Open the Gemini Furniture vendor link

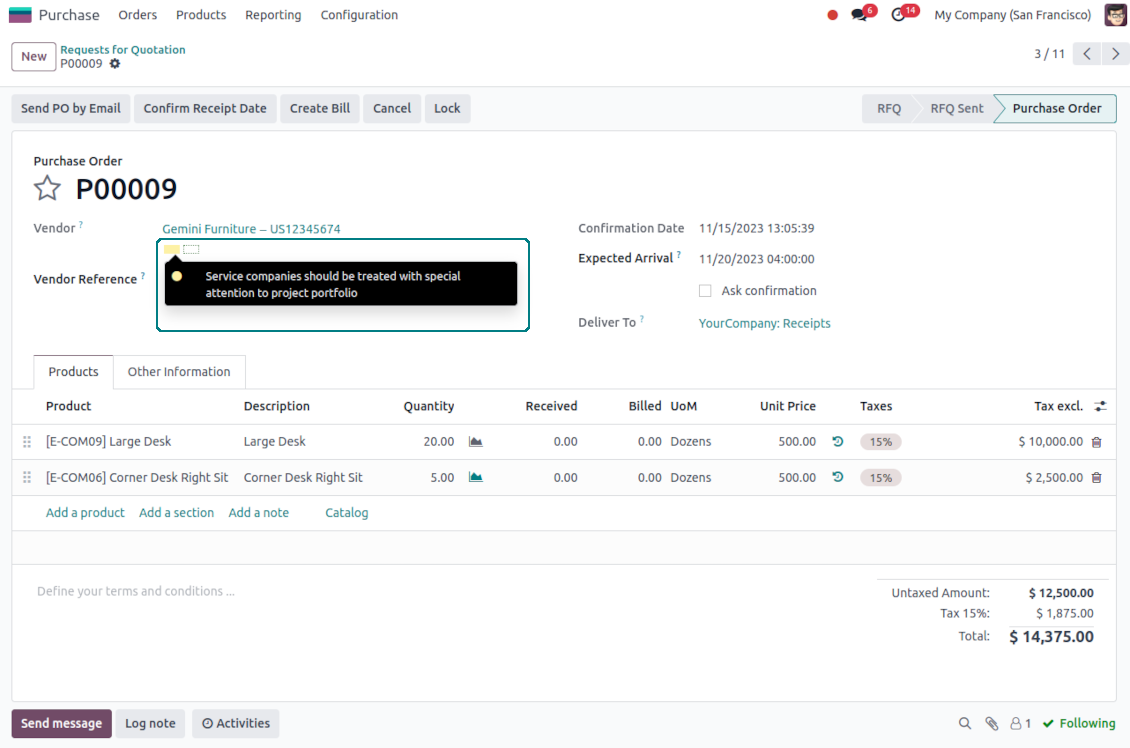pos(251,229)
